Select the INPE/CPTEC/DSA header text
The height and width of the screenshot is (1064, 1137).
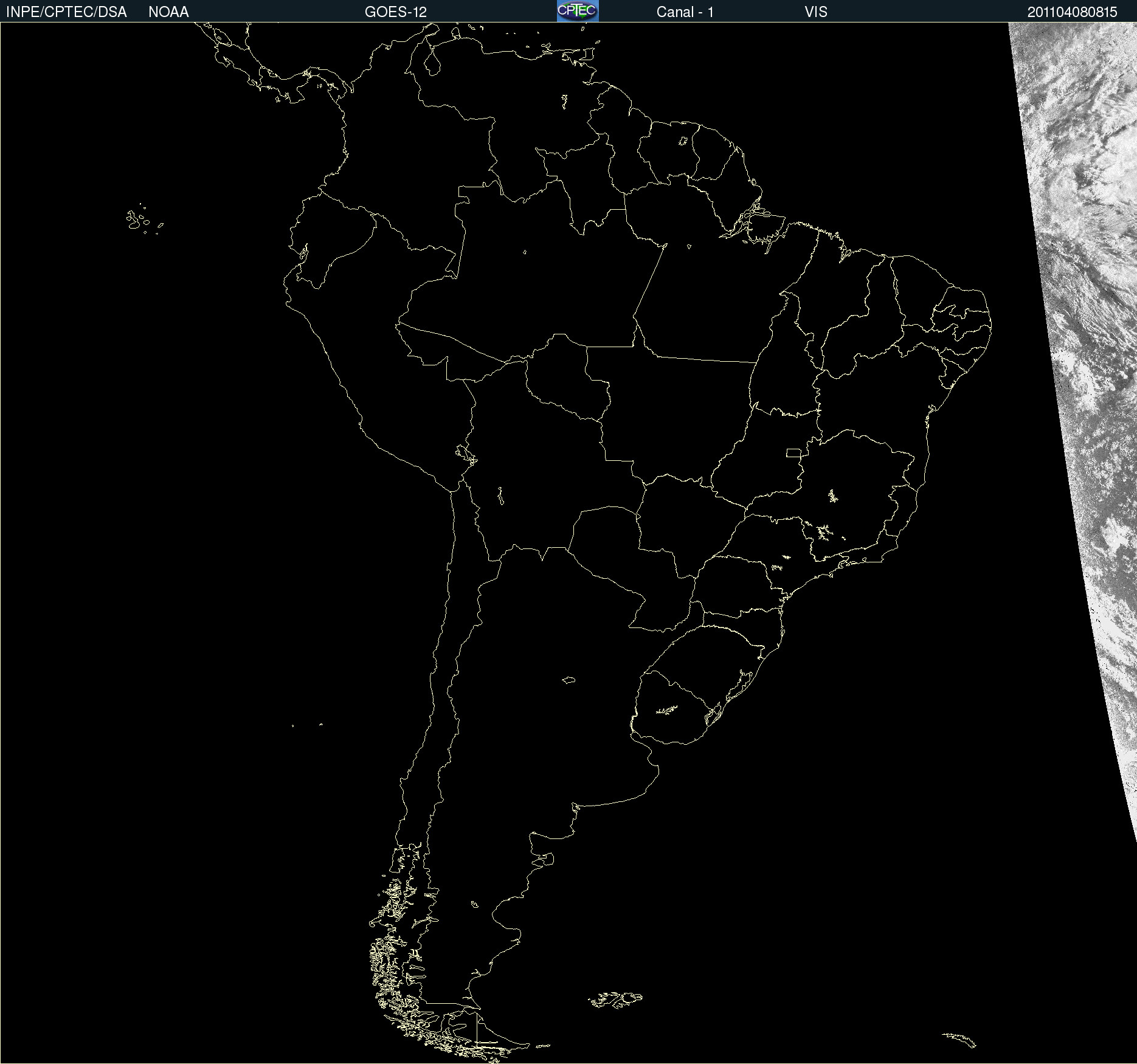tap(66, 12)
